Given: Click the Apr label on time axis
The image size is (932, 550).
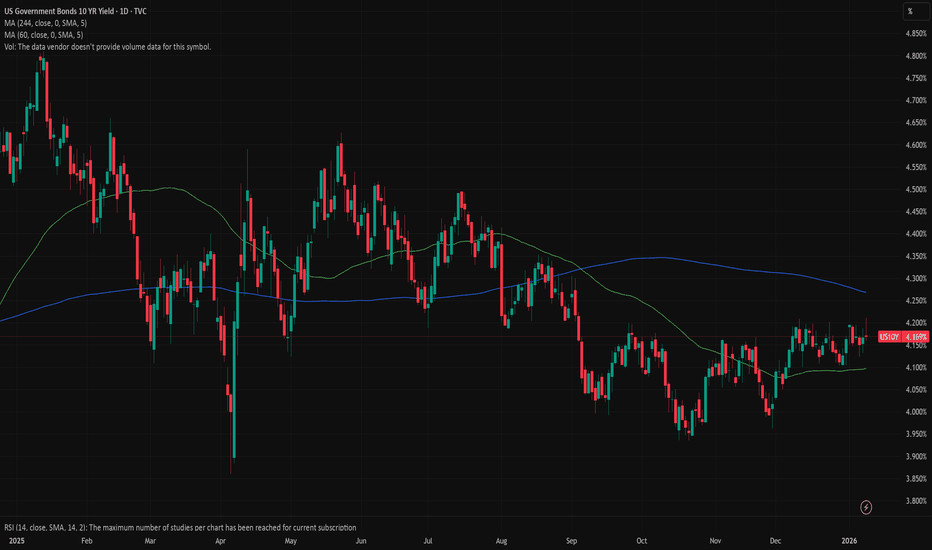Looking at the screenshot, I should click(x=220, y=539).
